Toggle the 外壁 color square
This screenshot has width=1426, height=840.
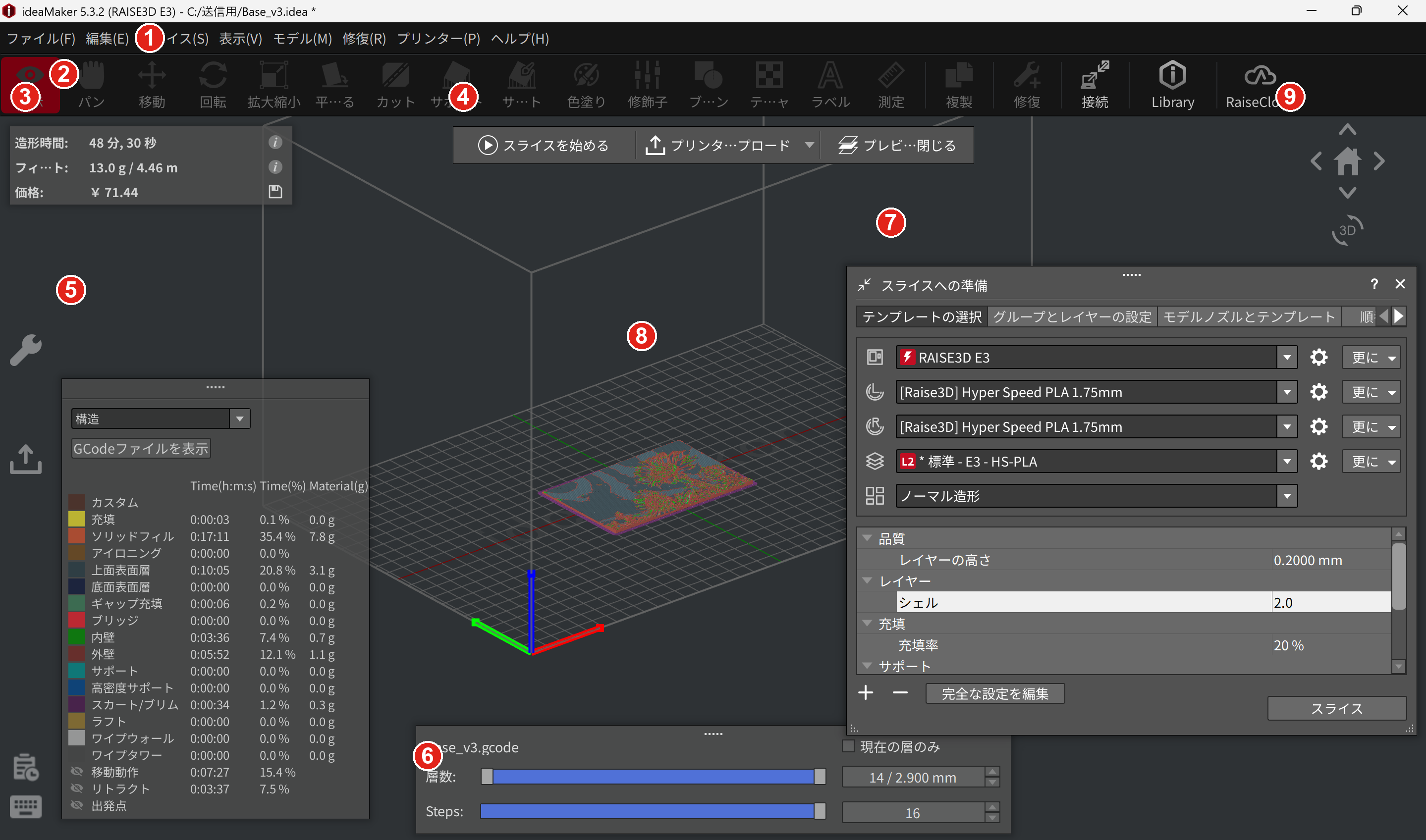76,654
